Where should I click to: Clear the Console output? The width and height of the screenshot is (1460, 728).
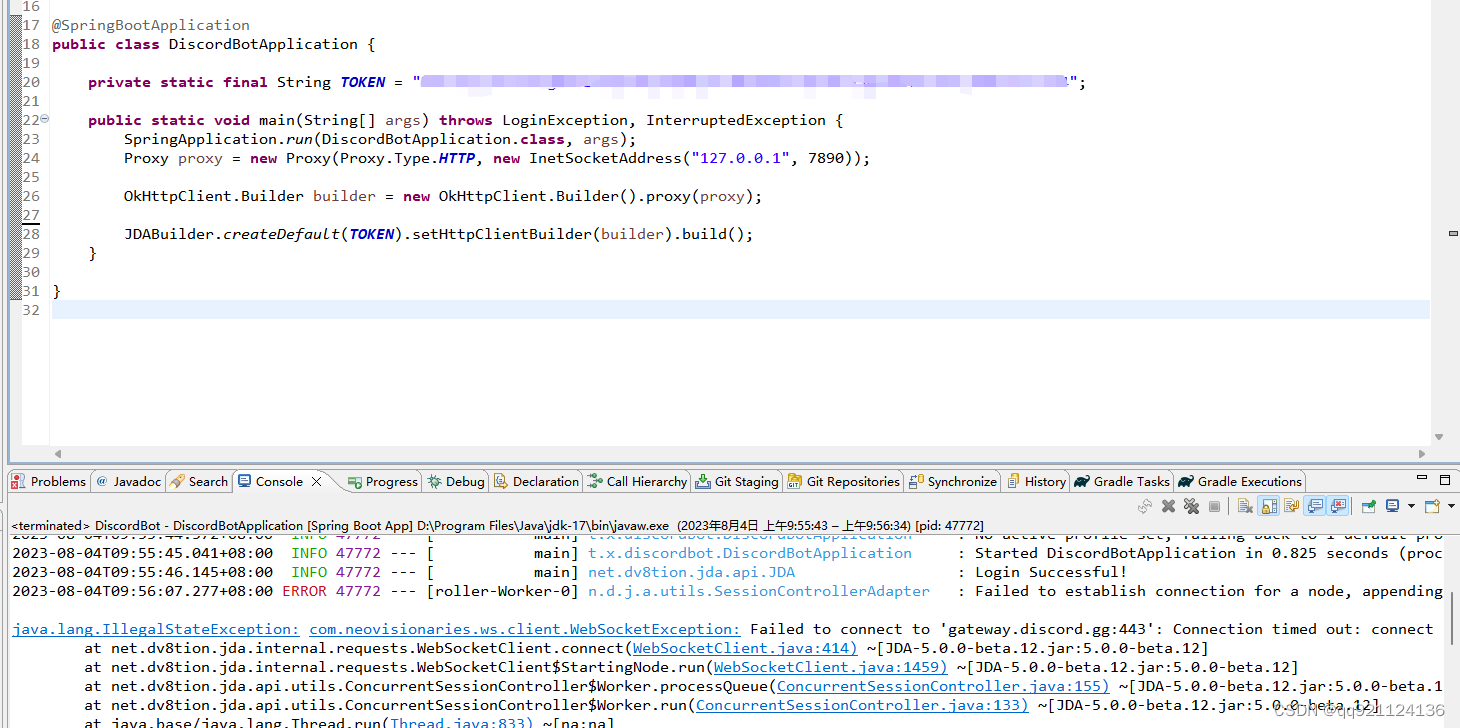(x=1244, y=505)
